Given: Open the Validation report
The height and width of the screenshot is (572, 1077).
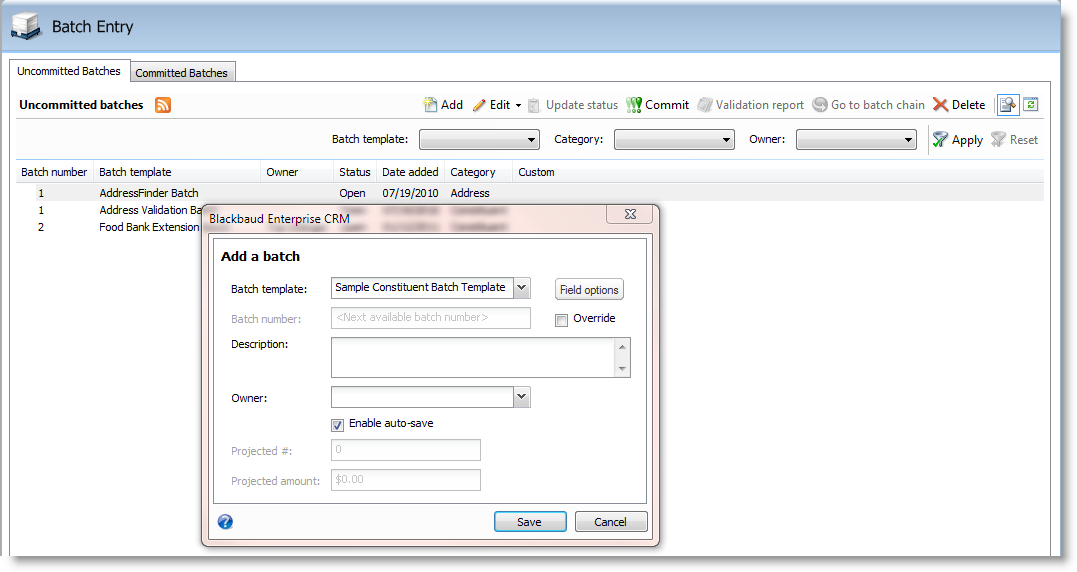Looking at the screenshot, I should 751,105.
